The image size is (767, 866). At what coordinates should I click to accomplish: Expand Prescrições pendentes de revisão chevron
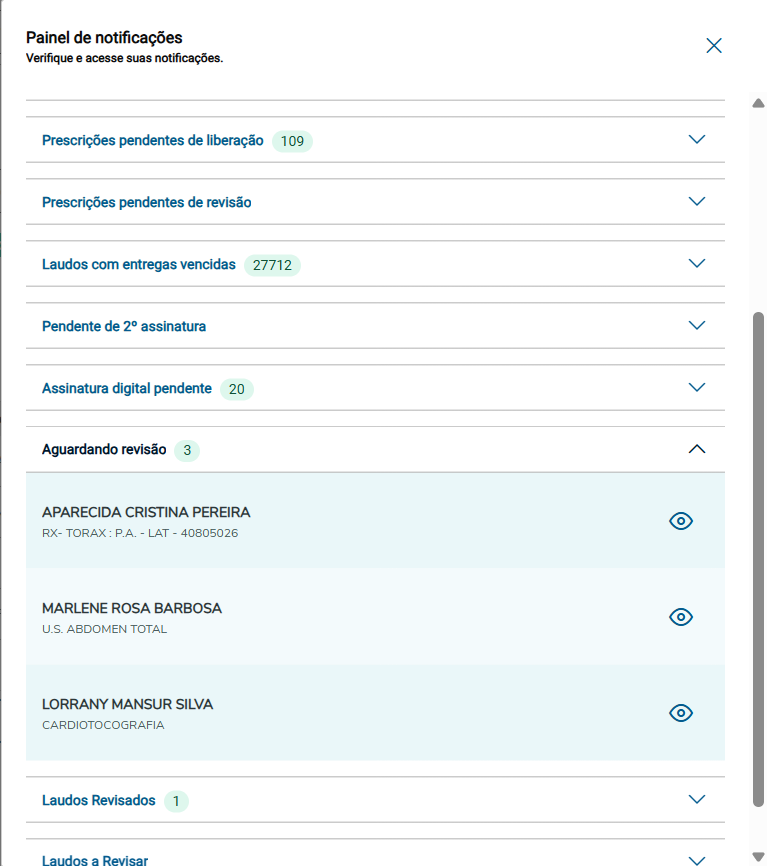pos(698,202)
